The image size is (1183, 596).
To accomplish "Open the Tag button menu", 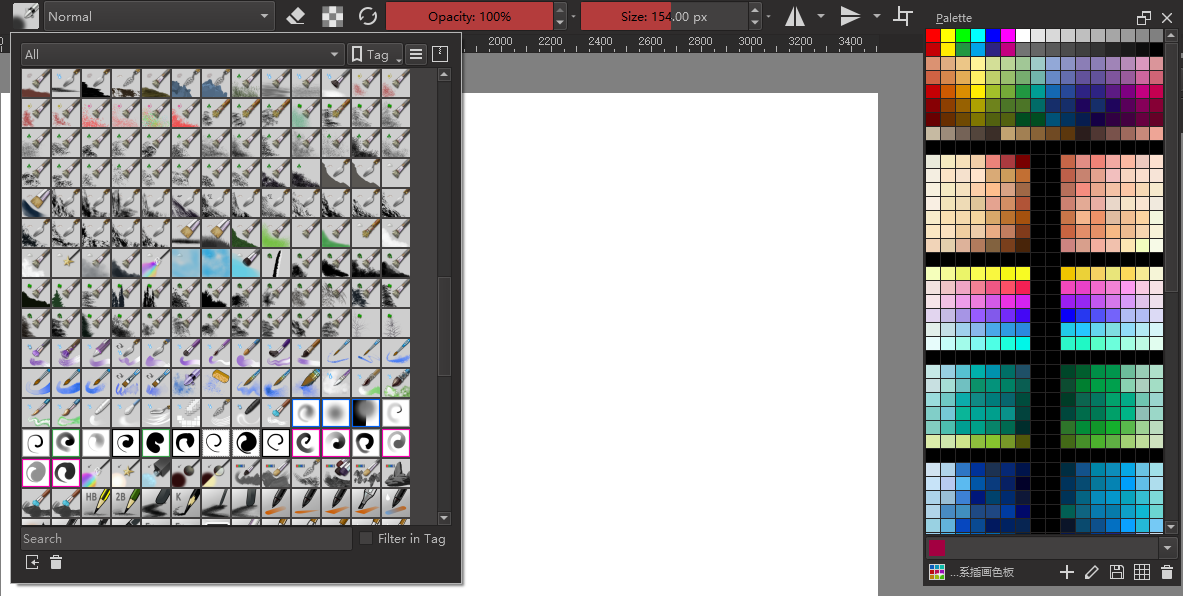I will click(375, 54).
